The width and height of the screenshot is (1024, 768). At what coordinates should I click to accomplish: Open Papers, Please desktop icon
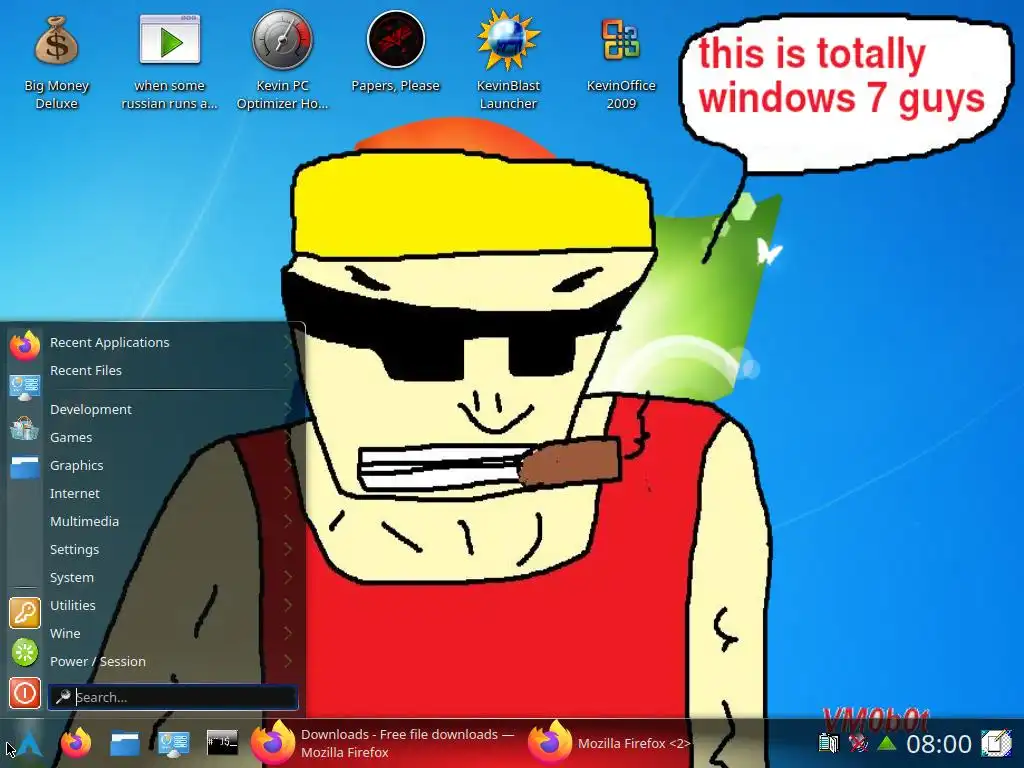pyautogui.click(x=396, y=52)
